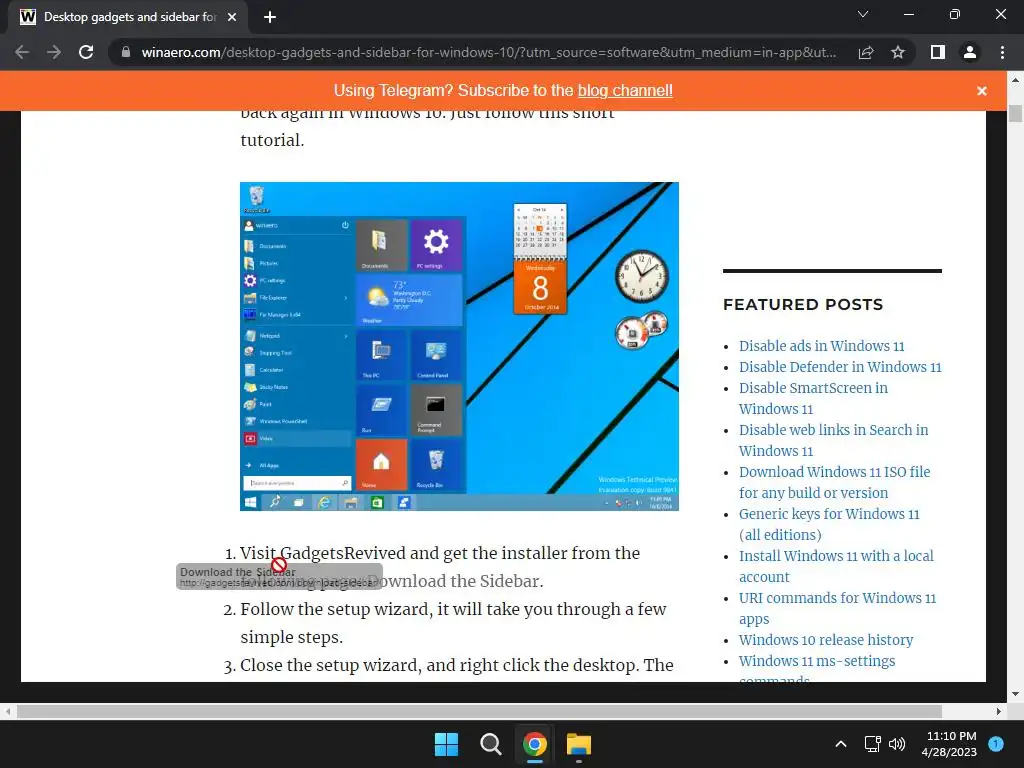This screenshot has height=768, width=1024.
Task: Open Chrome's three-dot menu
Action: (x=1002, y=52)
